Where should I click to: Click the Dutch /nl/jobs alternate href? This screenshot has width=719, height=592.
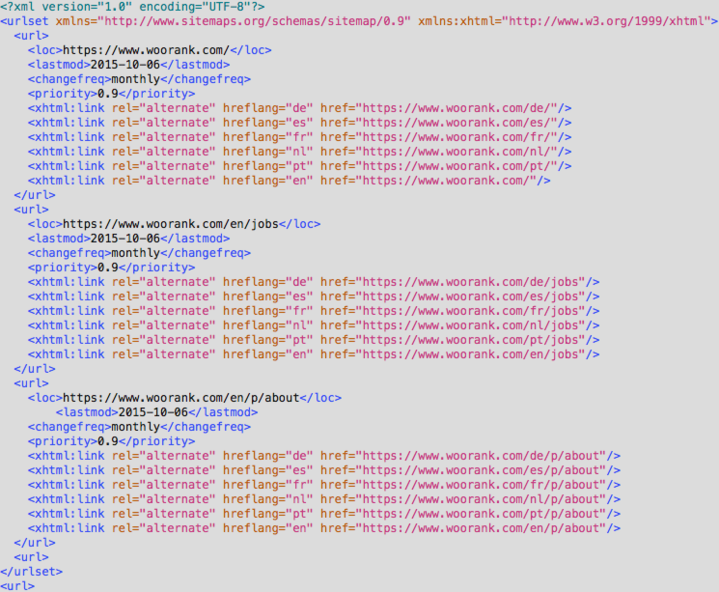pos(478,326)
